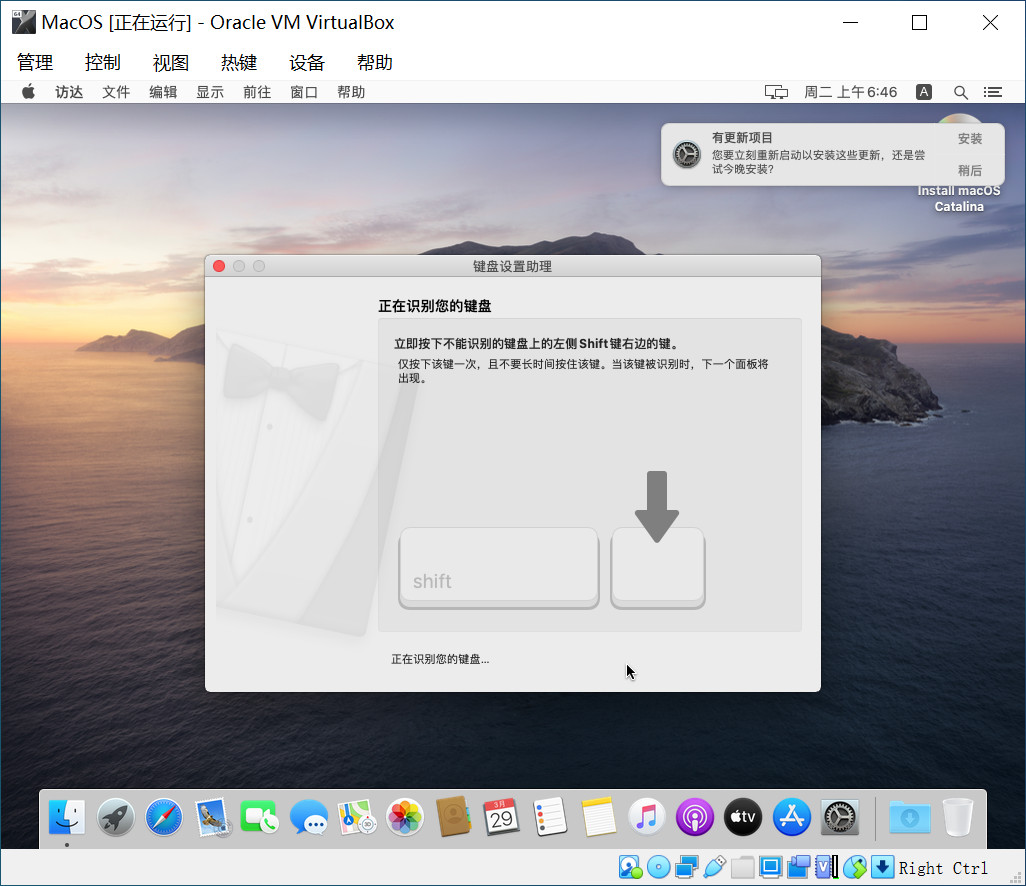Image resolution: width=1026 pixels, height=886 pixels.
Task: Click the shift key illustration
Action: pos(499,568)
